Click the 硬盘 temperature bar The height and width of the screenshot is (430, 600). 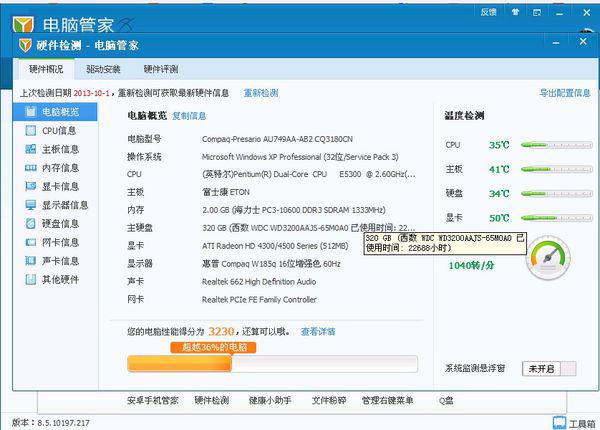click(557, 194)
